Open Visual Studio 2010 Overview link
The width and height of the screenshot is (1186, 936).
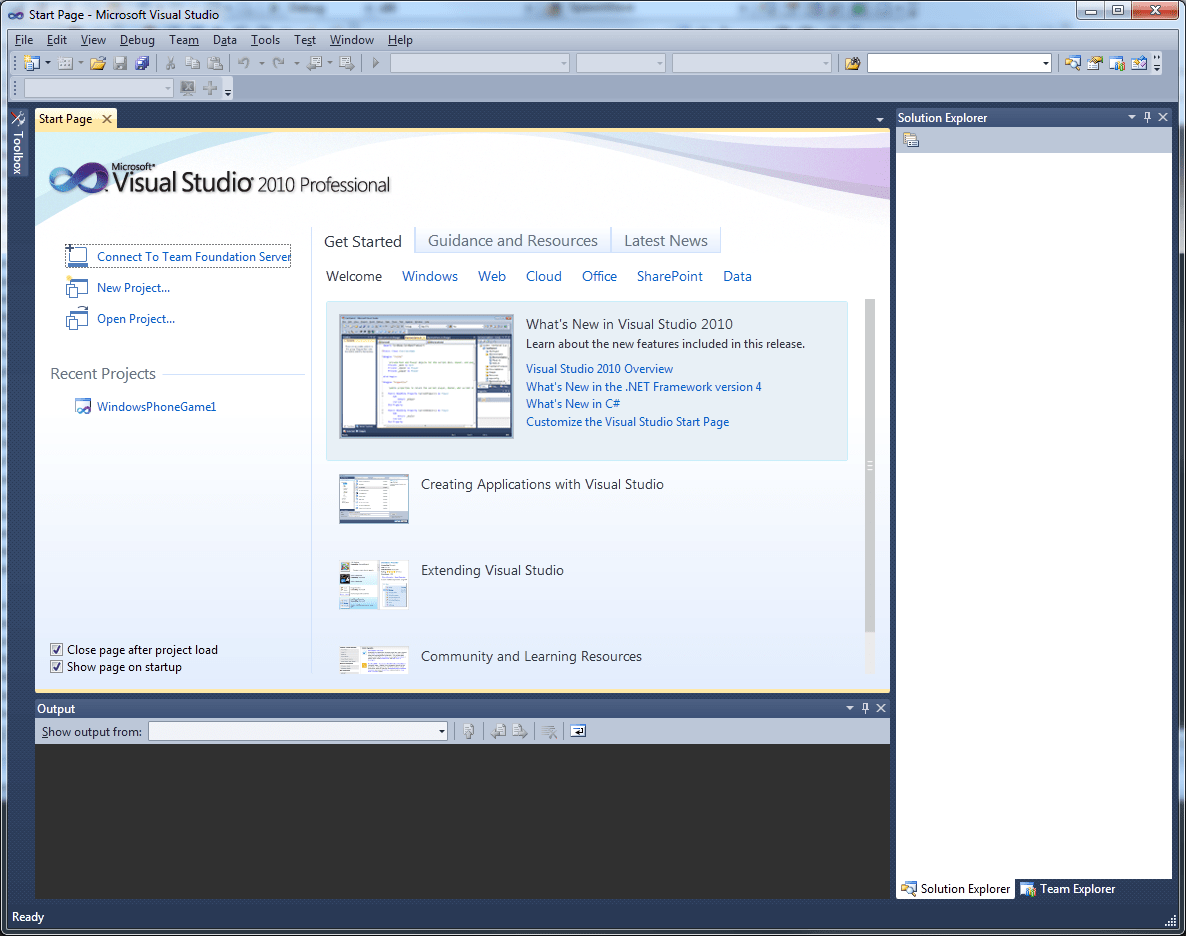599,368
